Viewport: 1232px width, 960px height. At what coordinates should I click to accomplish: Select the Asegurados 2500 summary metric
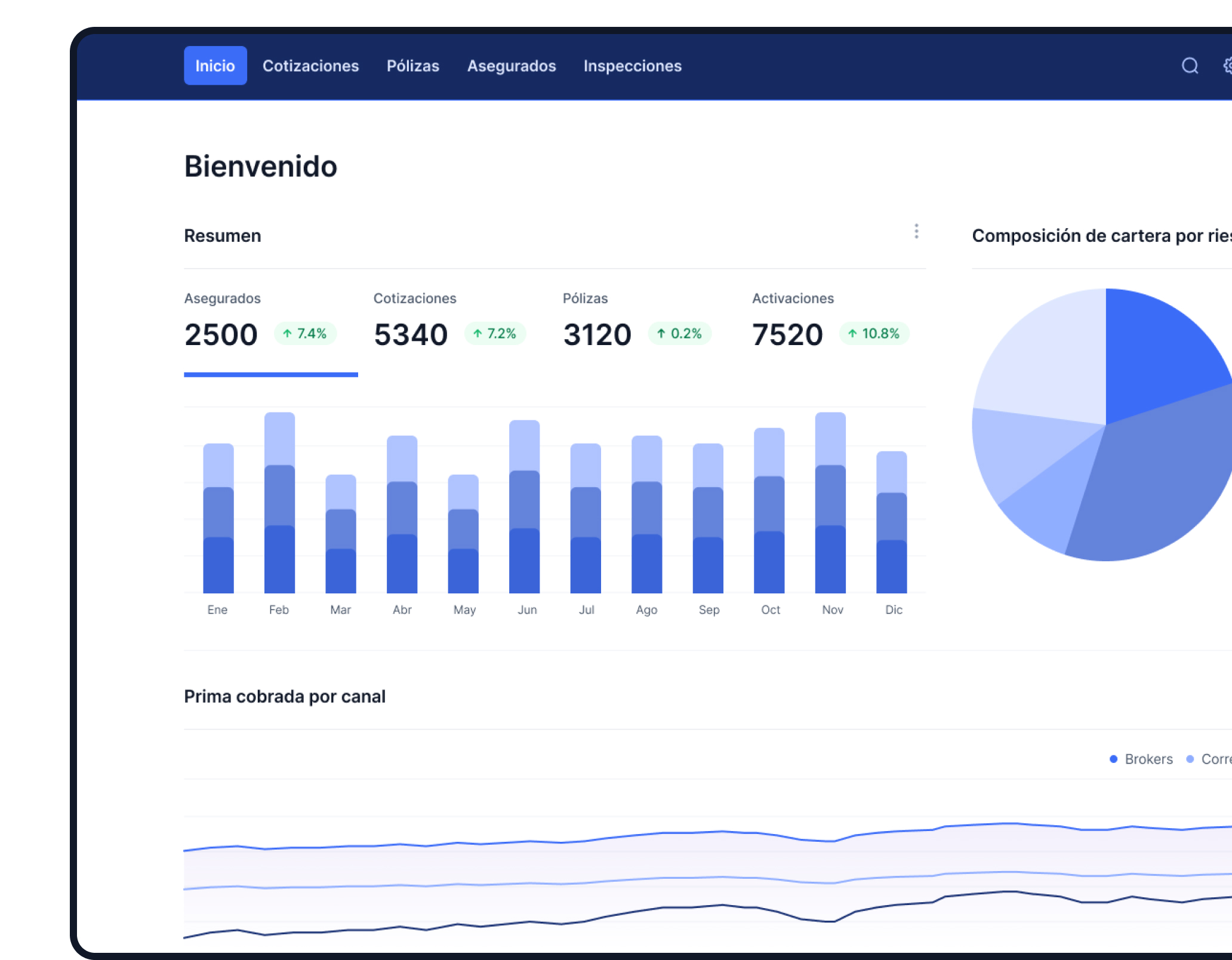(221, 334)
